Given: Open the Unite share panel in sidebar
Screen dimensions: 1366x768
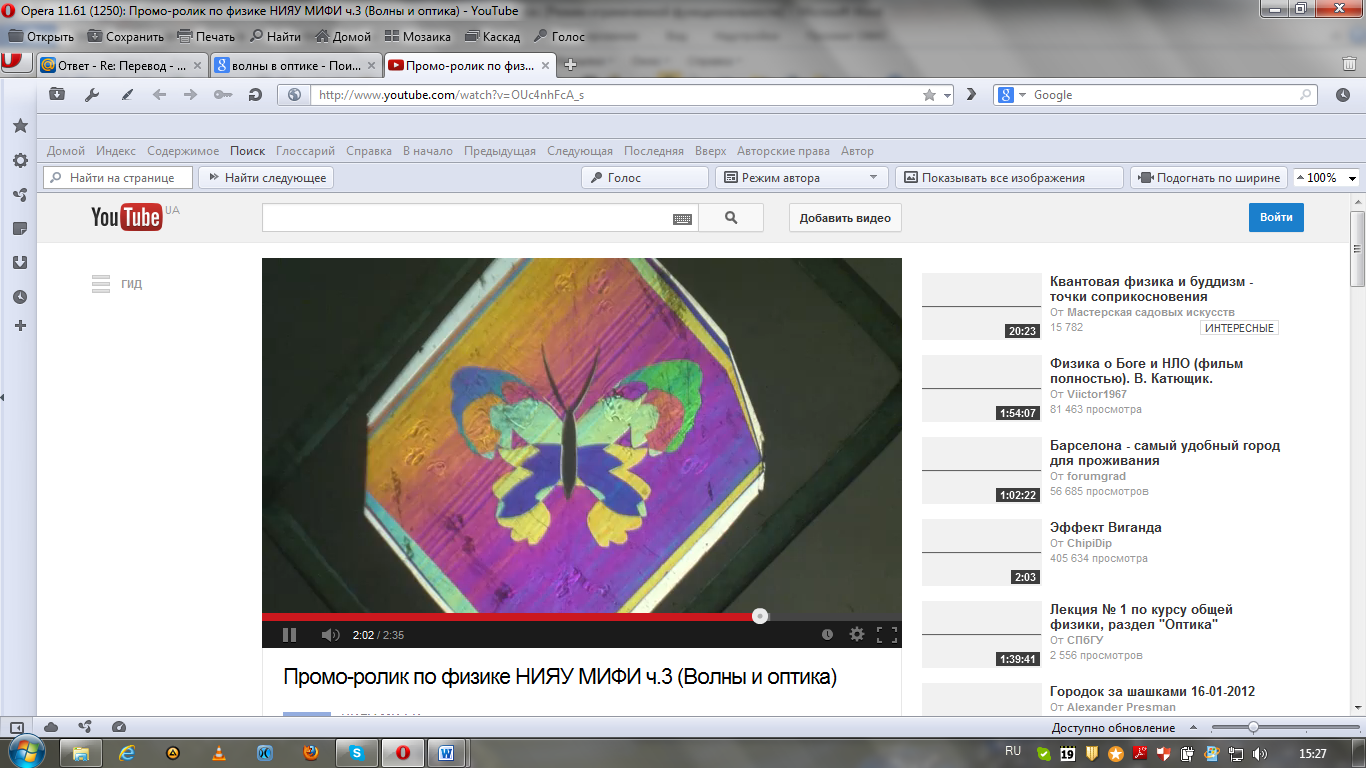Looking at the screenshot, I should click(19, 194).
